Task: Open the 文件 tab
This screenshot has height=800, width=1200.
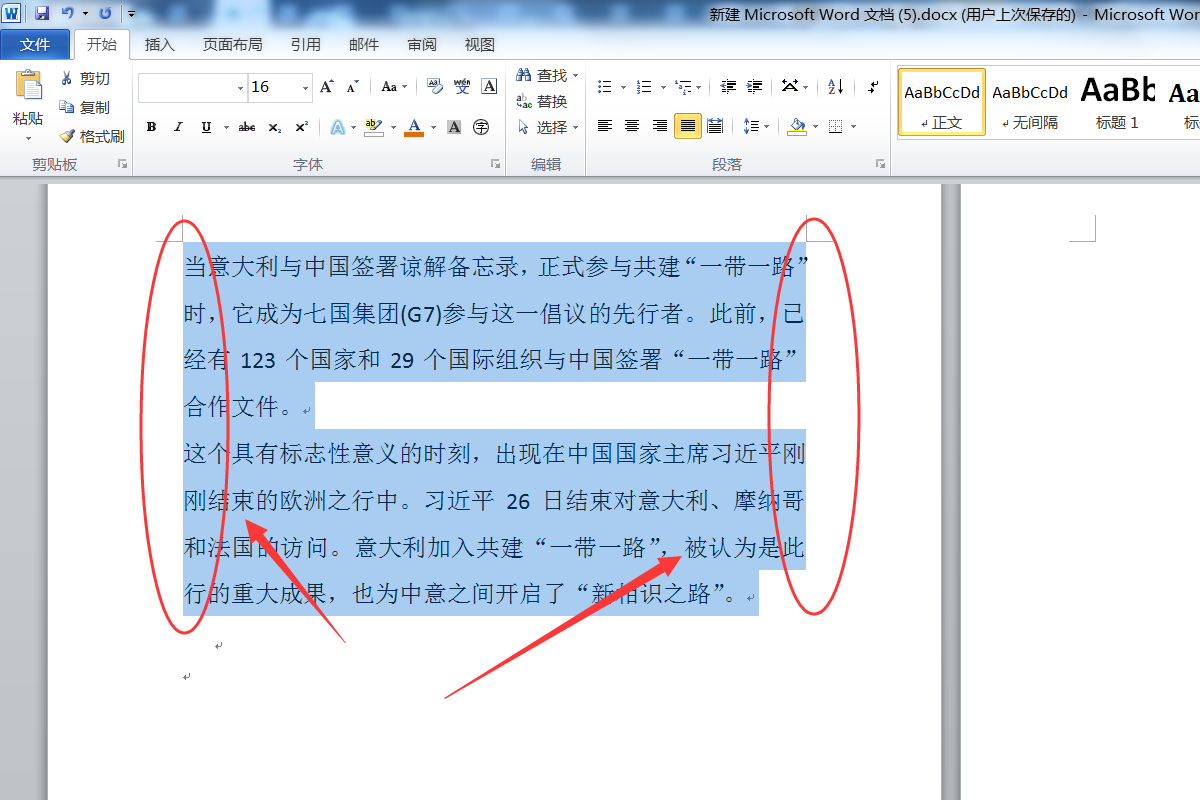Action: pos(35,45)
